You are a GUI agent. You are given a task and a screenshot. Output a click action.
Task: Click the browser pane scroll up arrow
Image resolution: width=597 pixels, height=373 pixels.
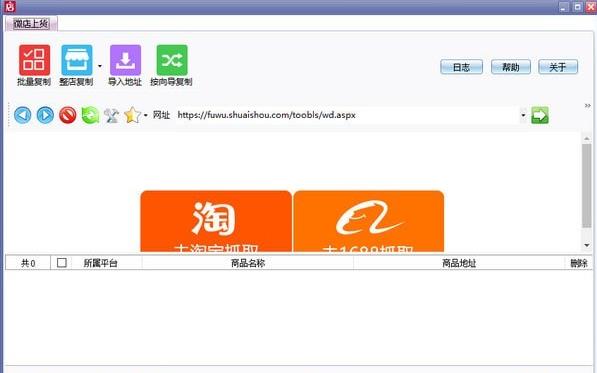coord(587,138)
